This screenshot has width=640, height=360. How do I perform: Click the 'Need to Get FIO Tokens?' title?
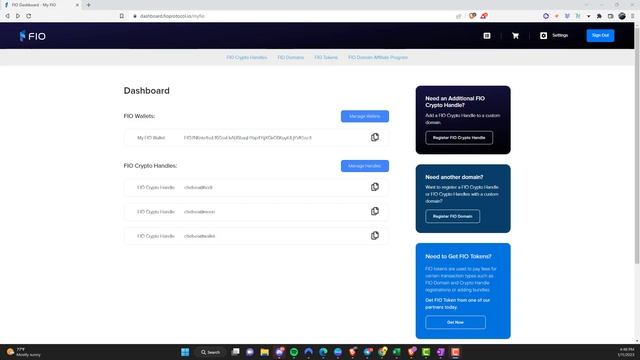(458, 256)
